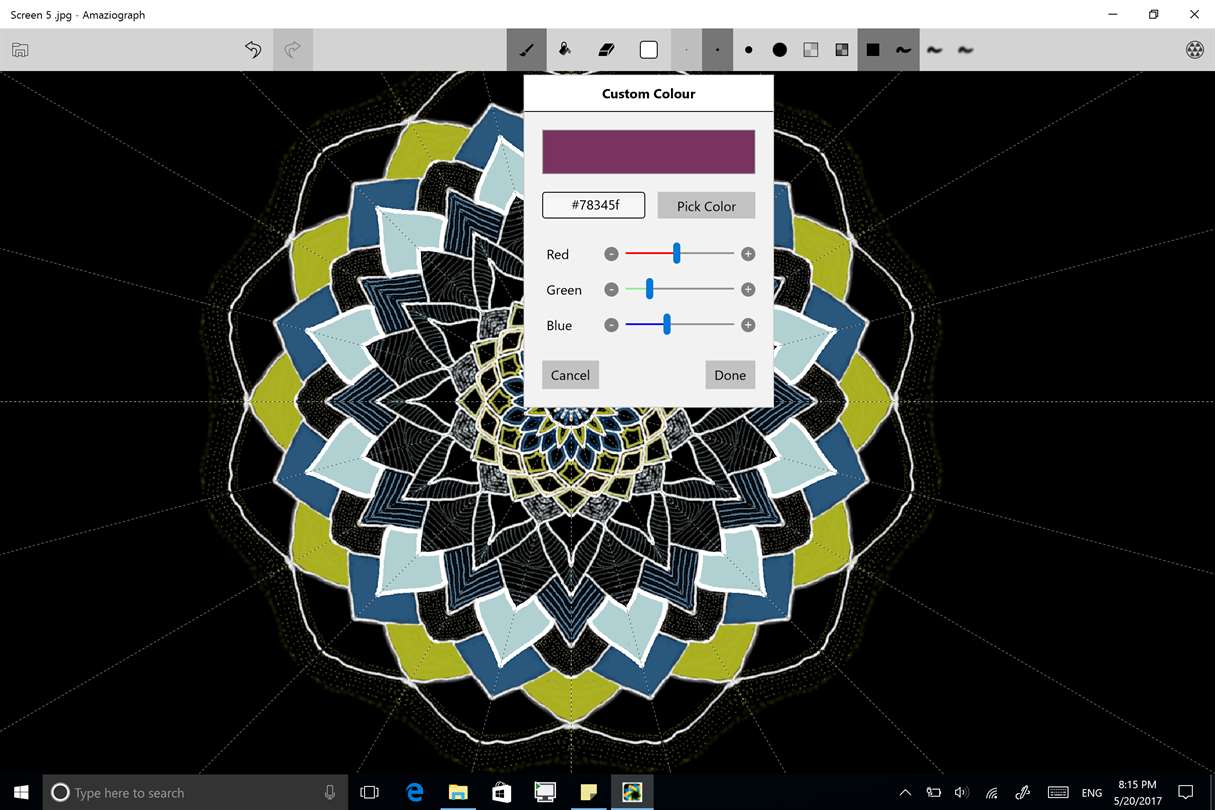This screenshot has height=810, width=1215.
Task: Click the battery status tray icon
Action: tap(933, 792)
